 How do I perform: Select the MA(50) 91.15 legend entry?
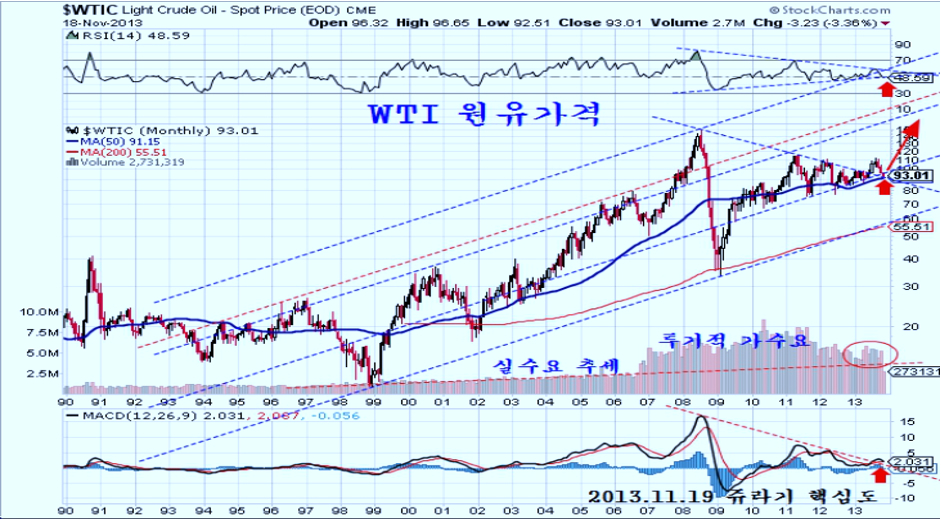[110, 141]
